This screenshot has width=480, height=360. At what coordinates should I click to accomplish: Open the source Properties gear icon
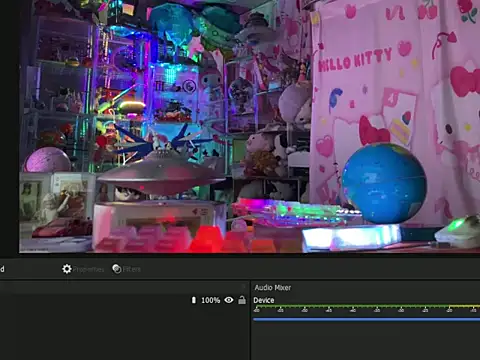(x=67, y=269)
